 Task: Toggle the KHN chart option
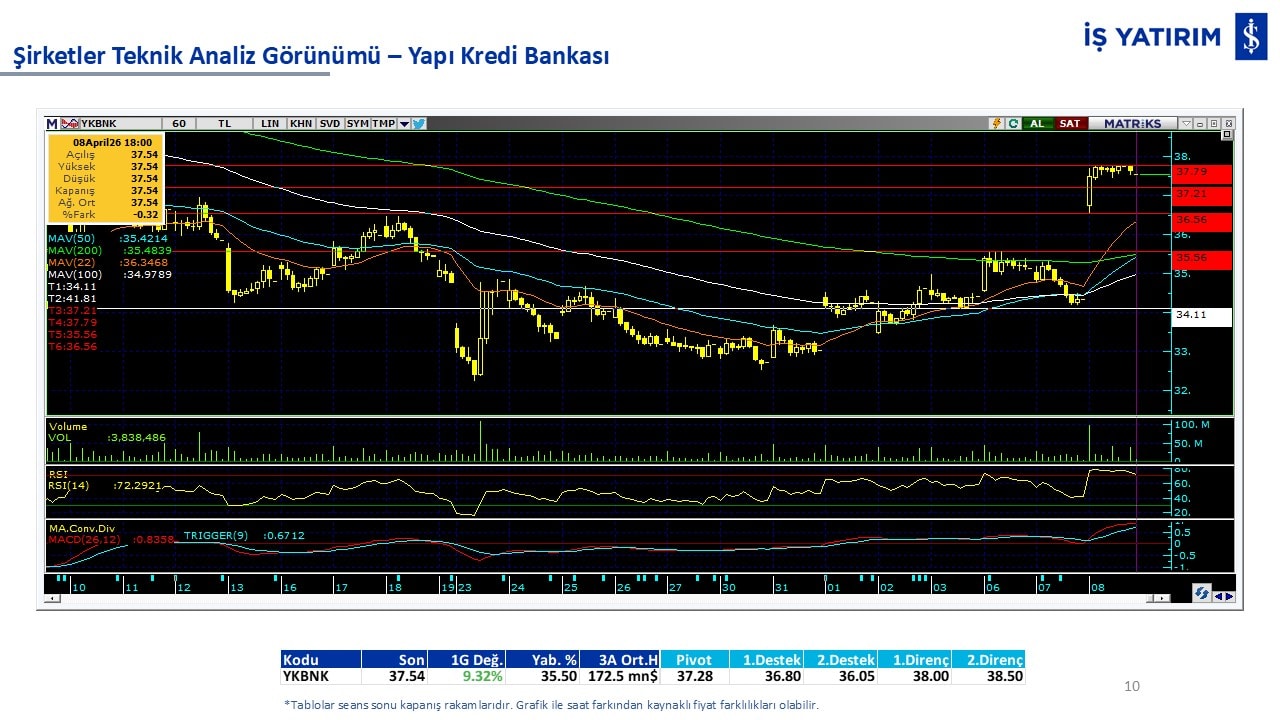[300, 124]
